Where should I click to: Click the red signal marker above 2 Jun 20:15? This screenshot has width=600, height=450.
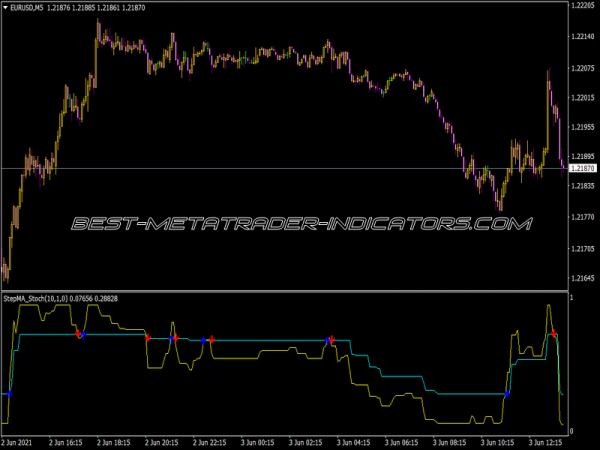(x=148, y=340)
